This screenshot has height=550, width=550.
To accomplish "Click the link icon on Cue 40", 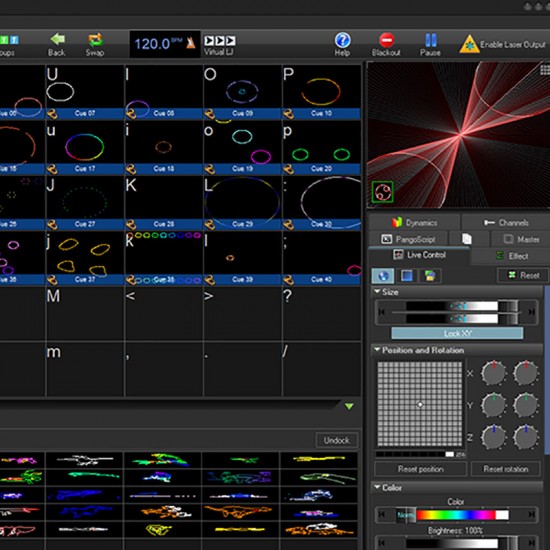I will [x=288, y=280].
